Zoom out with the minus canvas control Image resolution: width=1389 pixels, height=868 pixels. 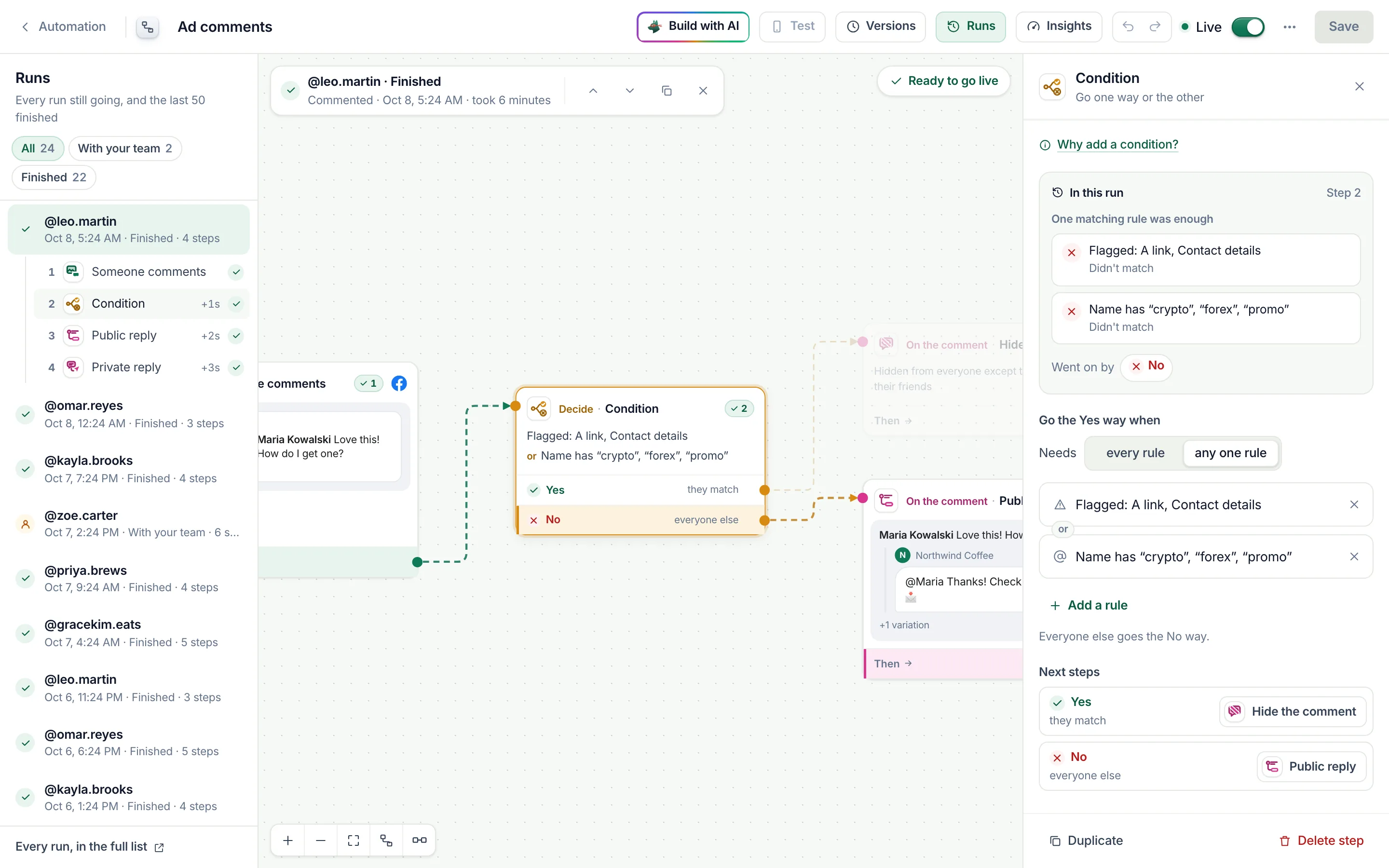[x=321, y=840]
